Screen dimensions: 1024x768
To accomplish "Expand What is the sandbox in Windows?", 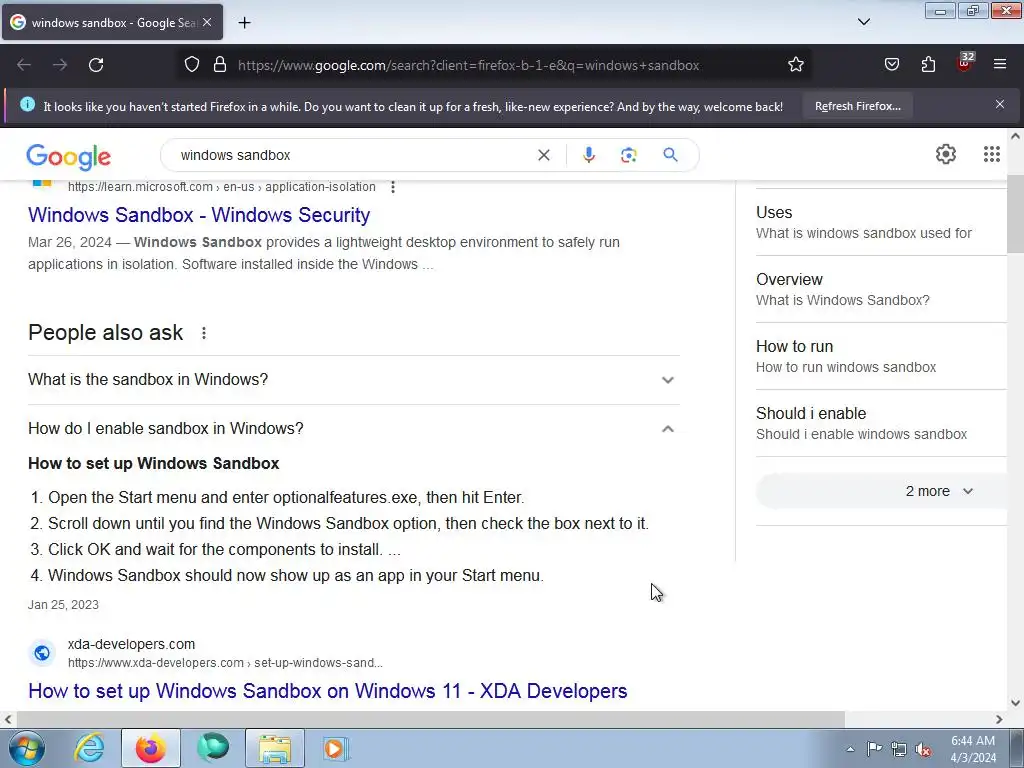I will coord(353,379).
